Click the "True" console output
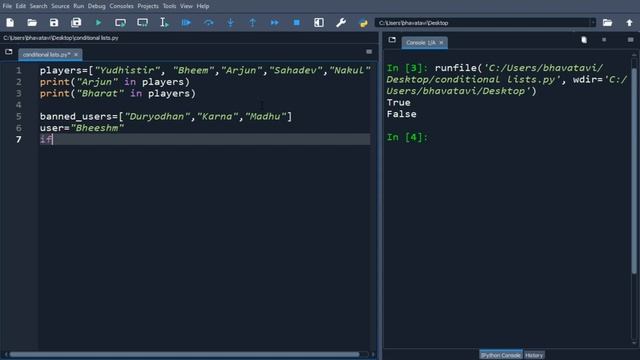Image resolution: width=640 pixels, height=360 pixels. [398, 102]
